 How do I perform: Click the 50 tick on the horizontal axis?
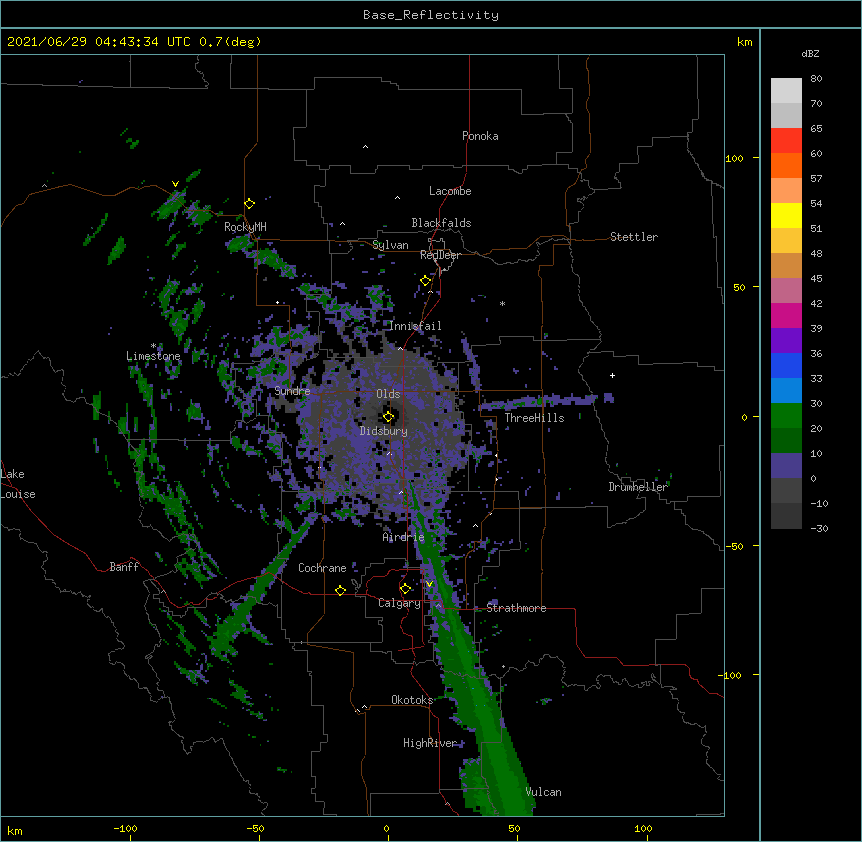[514, 829]
